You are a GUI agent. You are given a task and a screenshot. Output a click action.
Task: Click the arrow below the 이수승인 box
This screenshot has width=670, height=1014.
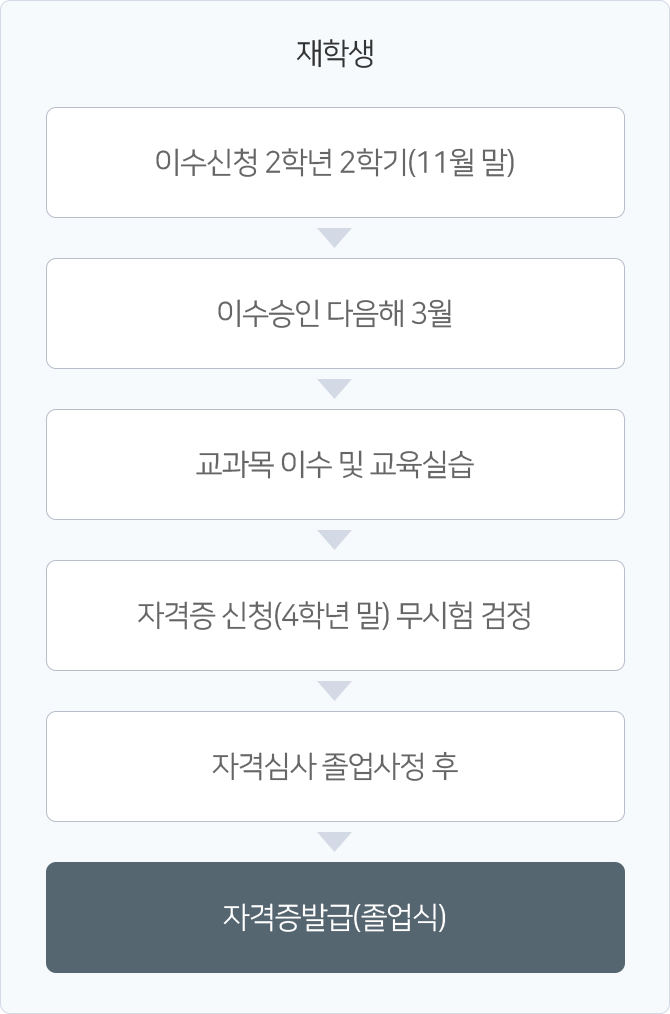pos(335,389)
